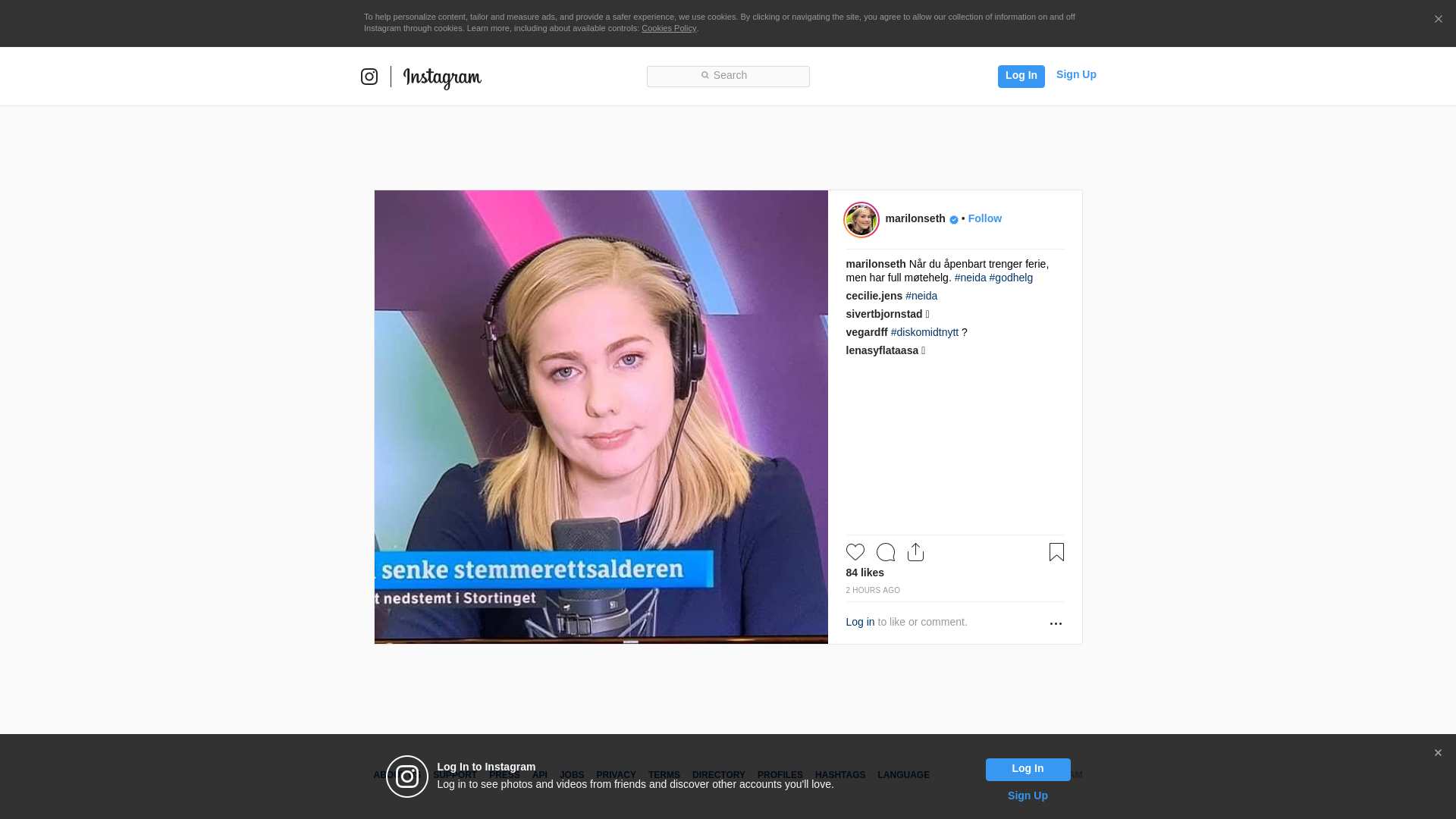Open marilonseth profile picture avatar
Screen dimensions: 1456x819
(861, 220)
